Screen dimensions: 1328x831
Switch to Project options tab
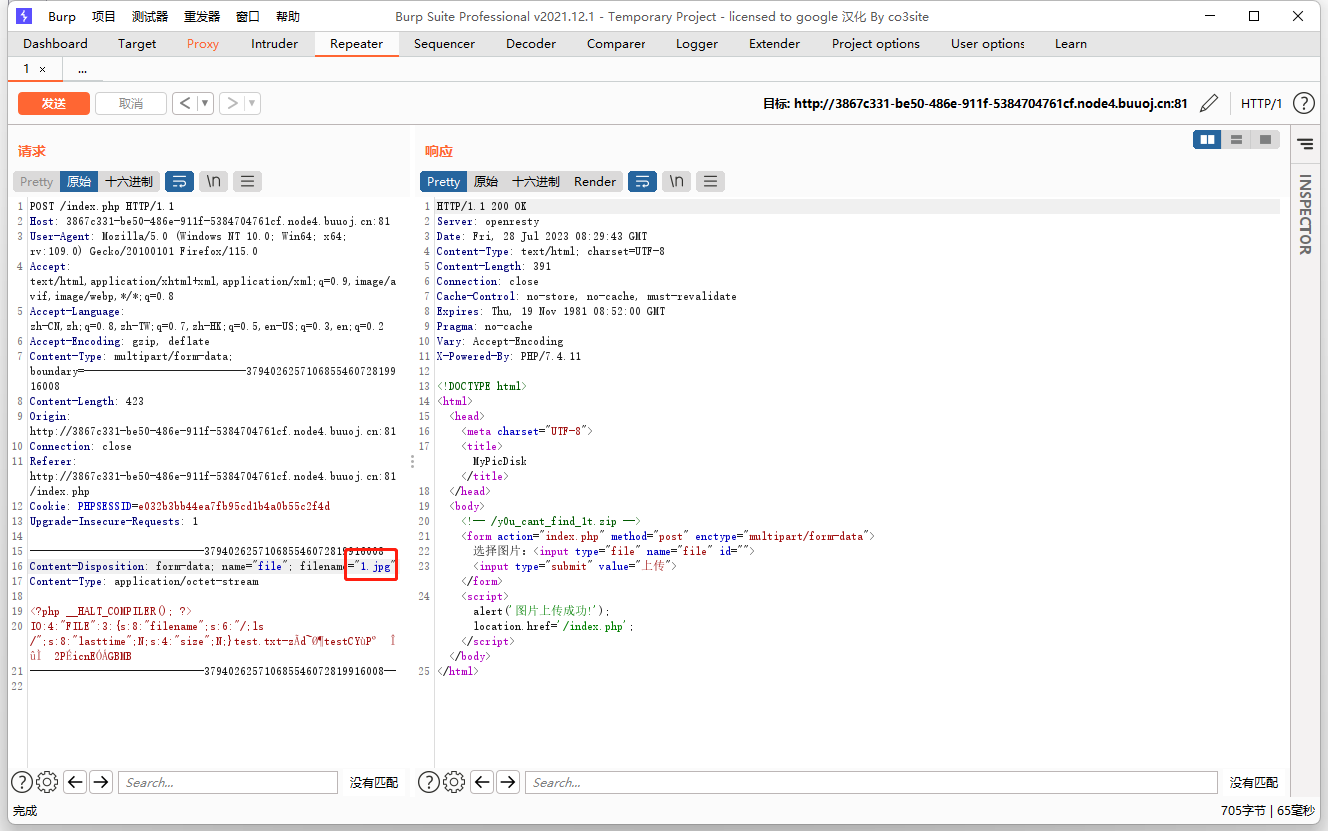coord(876,44)
